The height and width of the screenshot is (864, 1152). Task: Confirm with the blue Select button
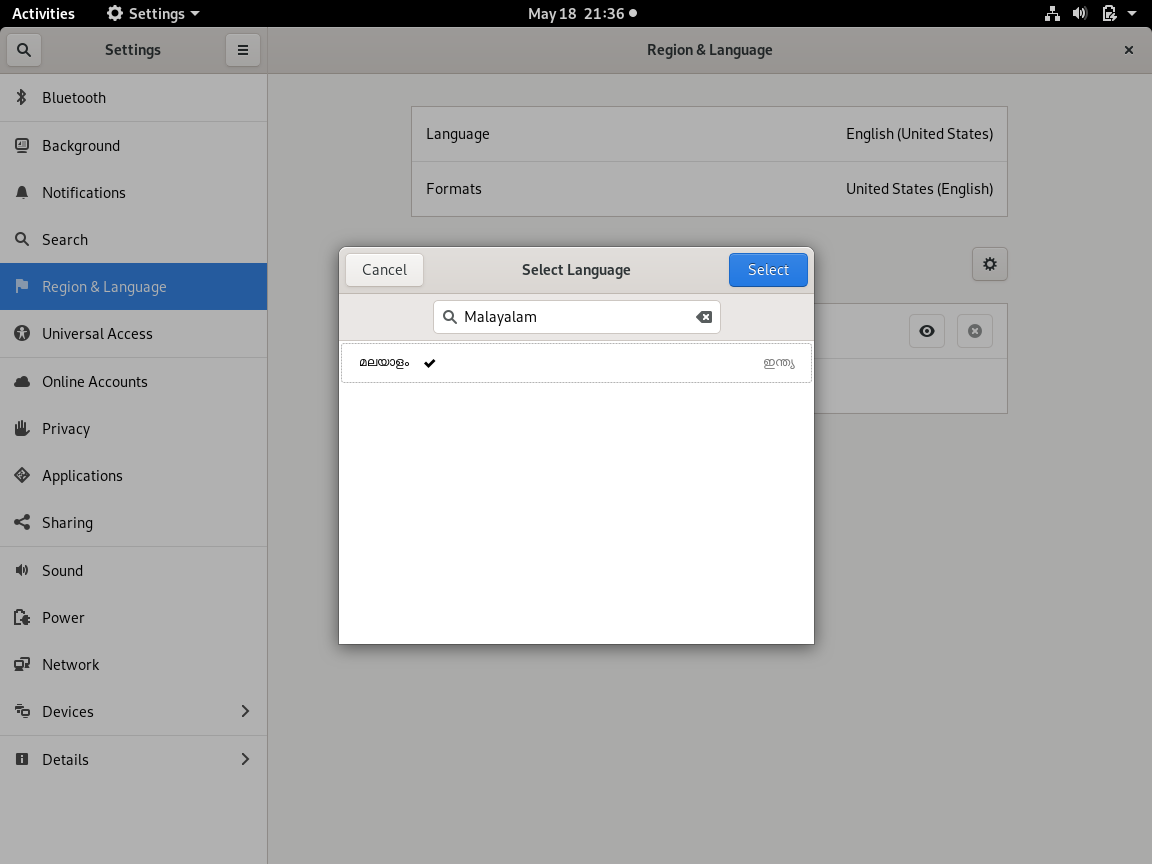tap(767, 270)
